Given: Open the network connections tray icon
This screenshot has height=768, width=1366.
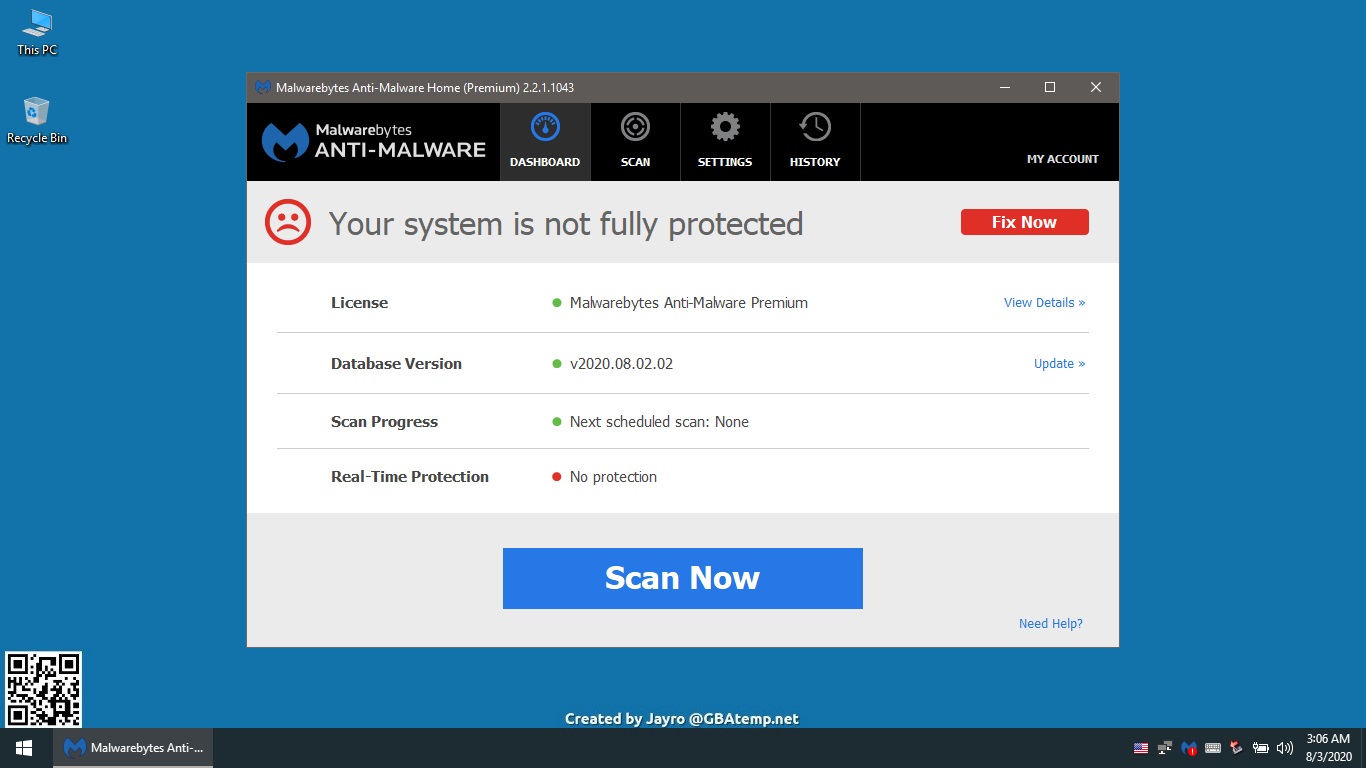Looking at the screenshot, I should (x=1165, y=748).
